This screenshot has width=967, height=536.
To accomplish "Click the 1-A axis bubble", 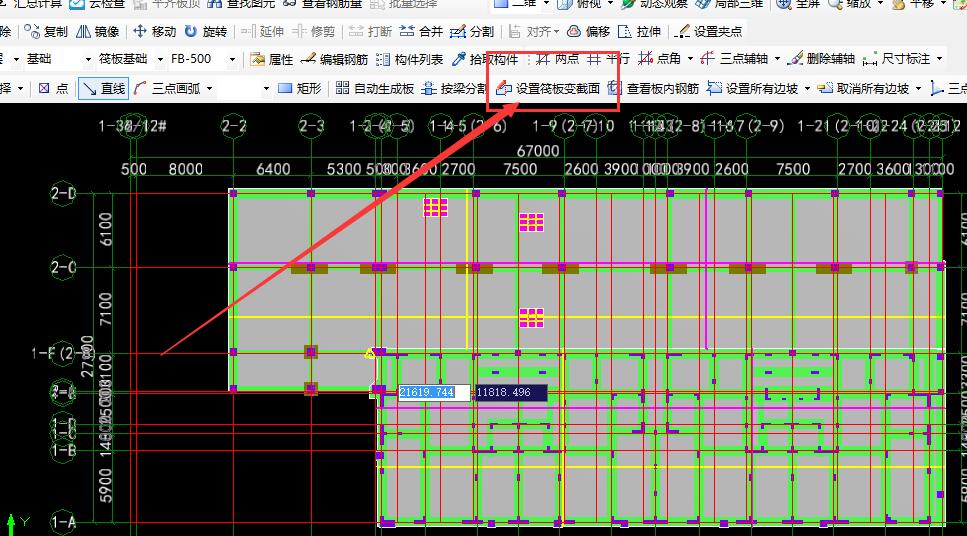I will point(63,522).
